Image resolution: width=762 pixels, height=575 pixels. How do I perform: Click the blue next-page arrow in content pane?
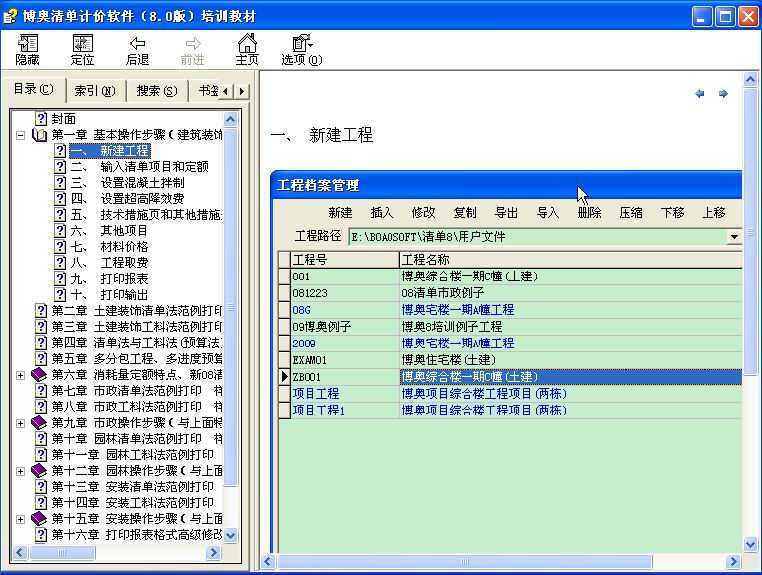[x=723, y=93]
